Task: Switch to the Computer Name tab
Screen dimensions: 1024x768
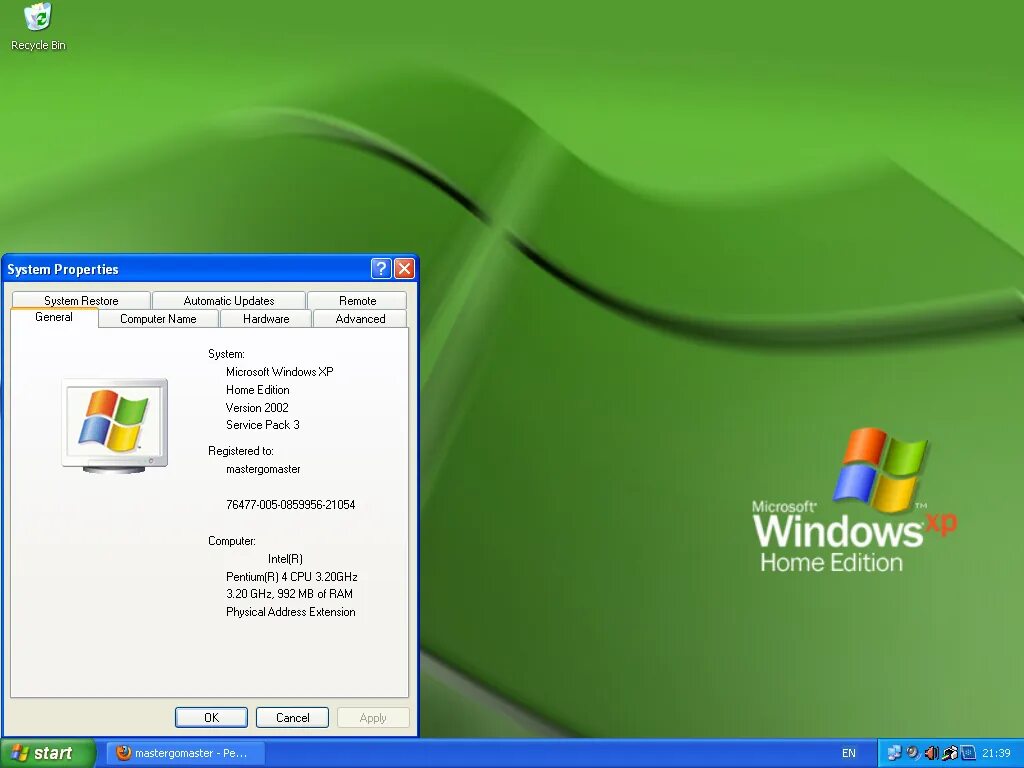Action: 158,319
